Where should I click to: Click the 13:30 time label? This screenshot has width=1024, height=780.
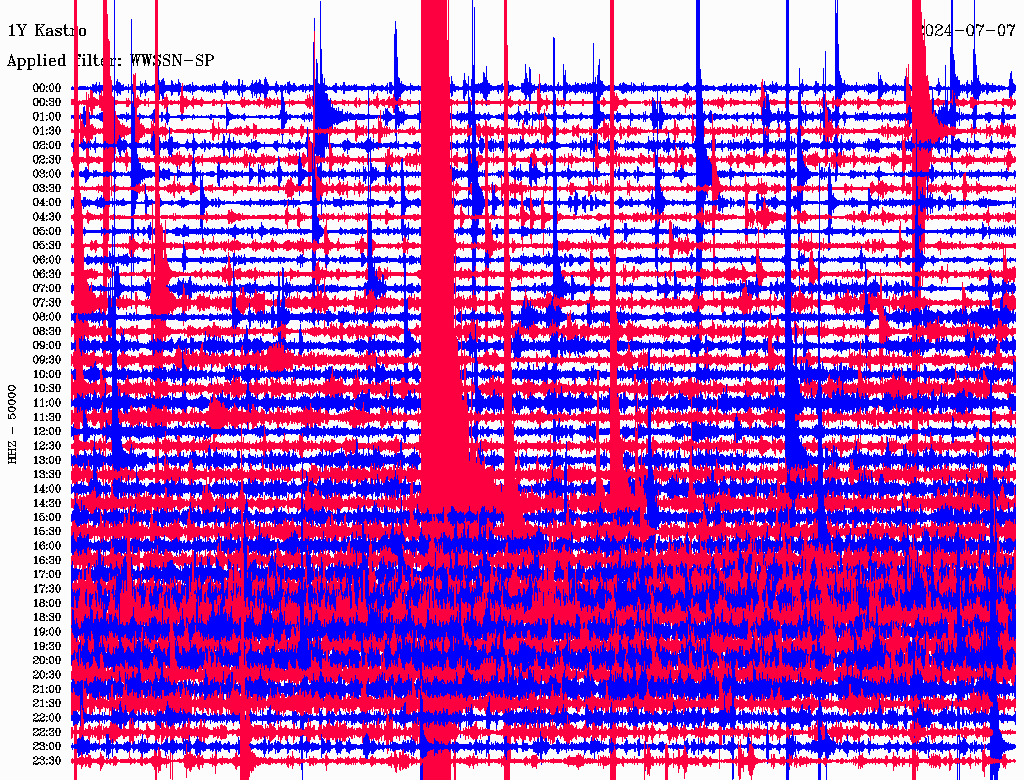point(47,474)
